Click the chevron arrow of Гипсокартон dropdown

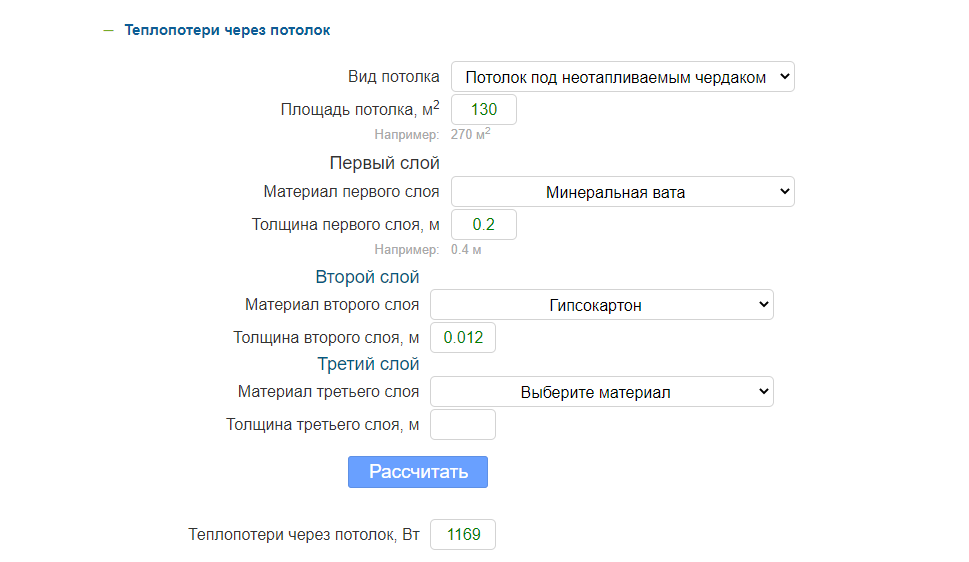pos(763,304)
